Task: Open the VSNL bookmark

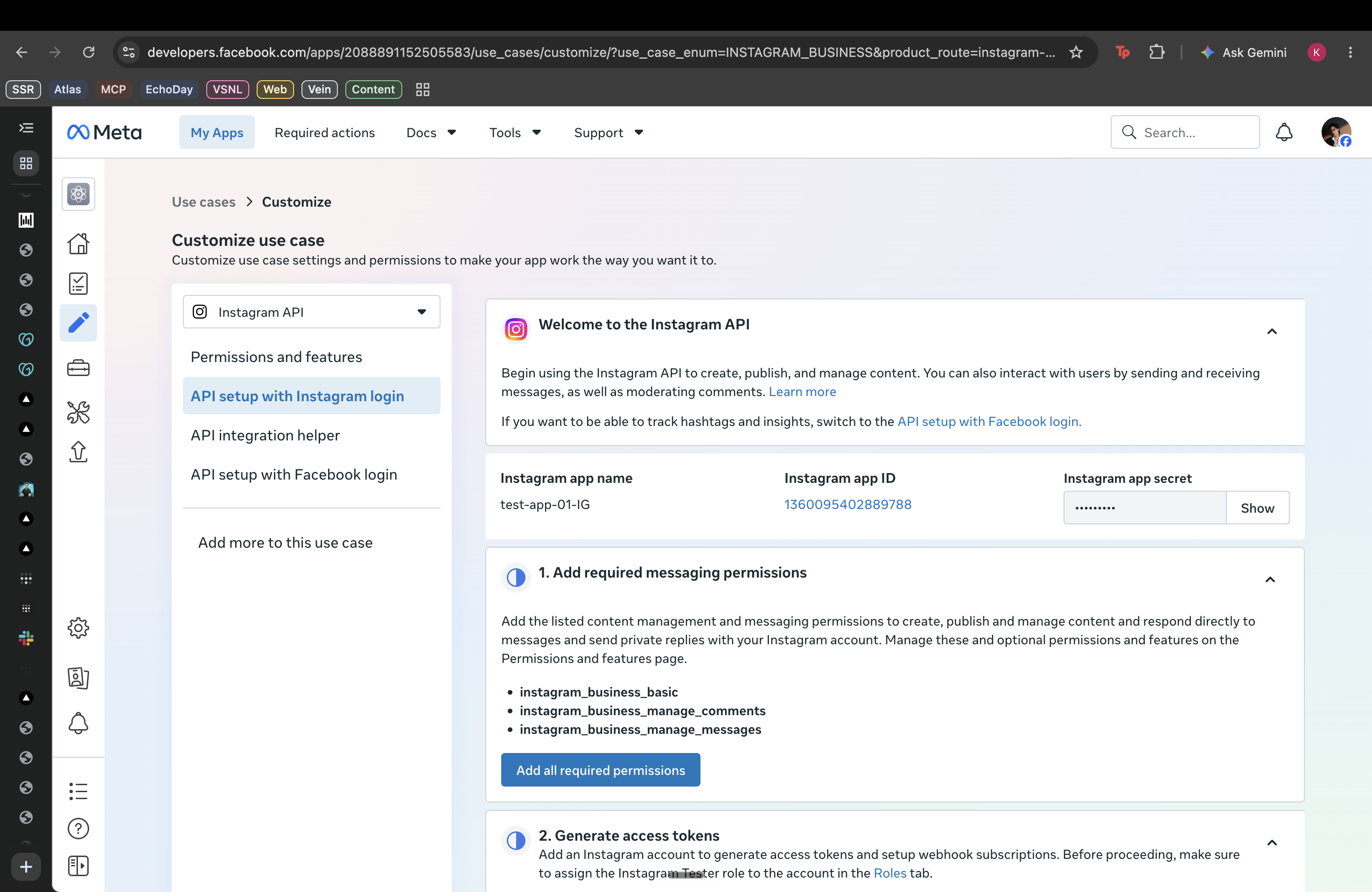Action: point(227,89)
